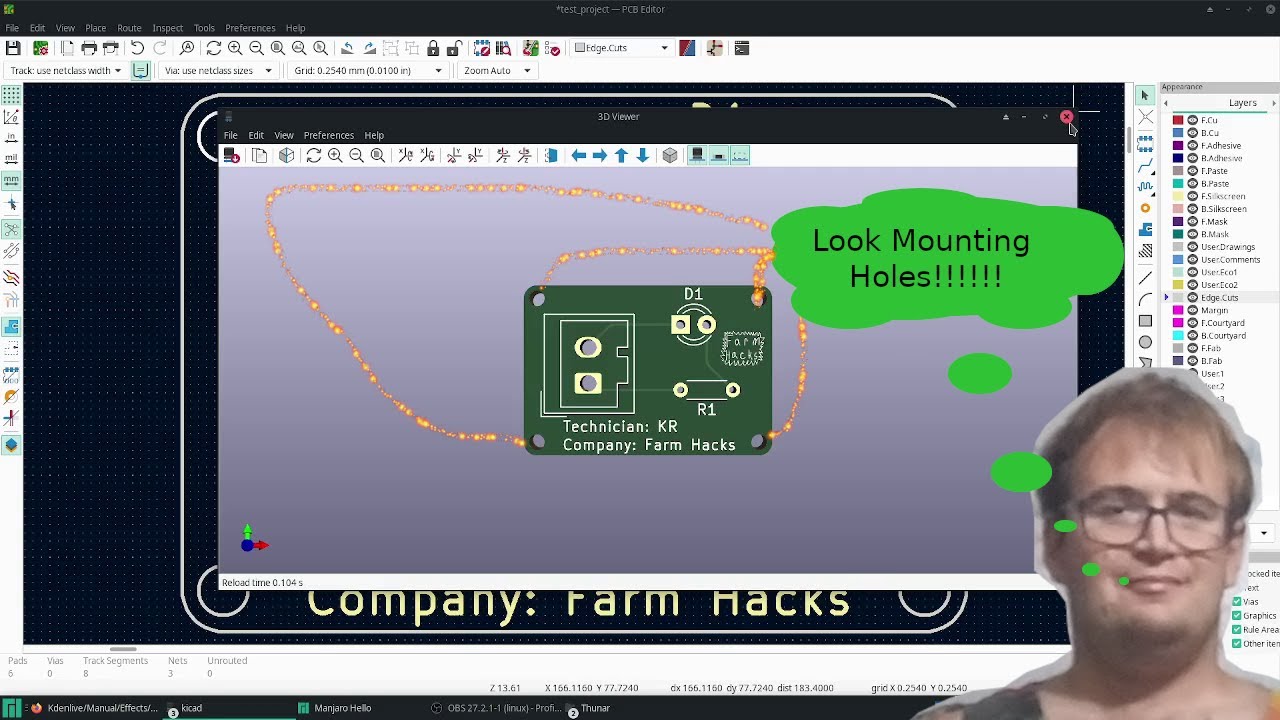The width and height of the screenshot is (1280, 720).
Task: Open the Zoom Auto dropdown
Action: click(x=496, y=70)
